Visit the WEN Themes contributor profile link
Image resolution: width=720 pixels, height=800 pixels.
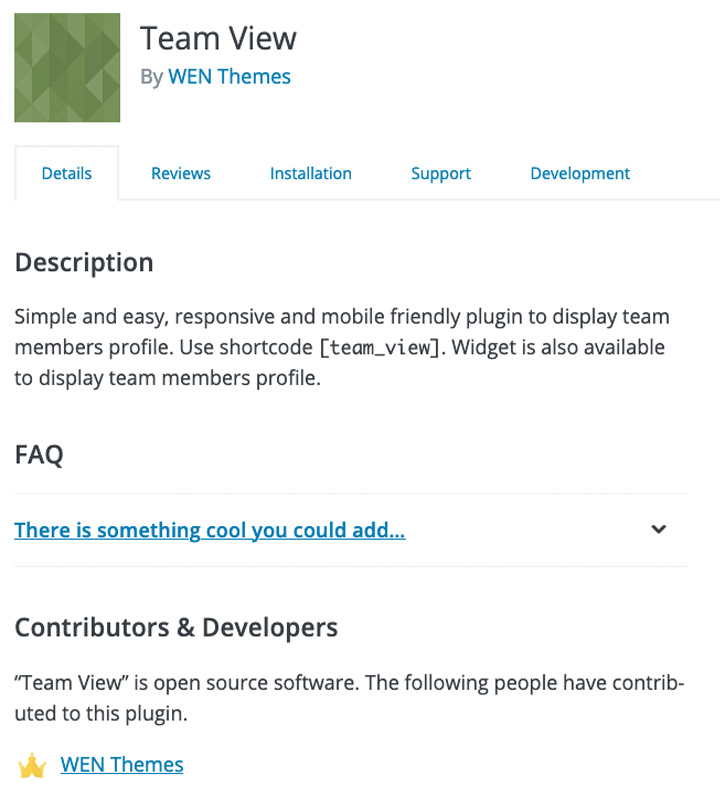coord(122,765)
